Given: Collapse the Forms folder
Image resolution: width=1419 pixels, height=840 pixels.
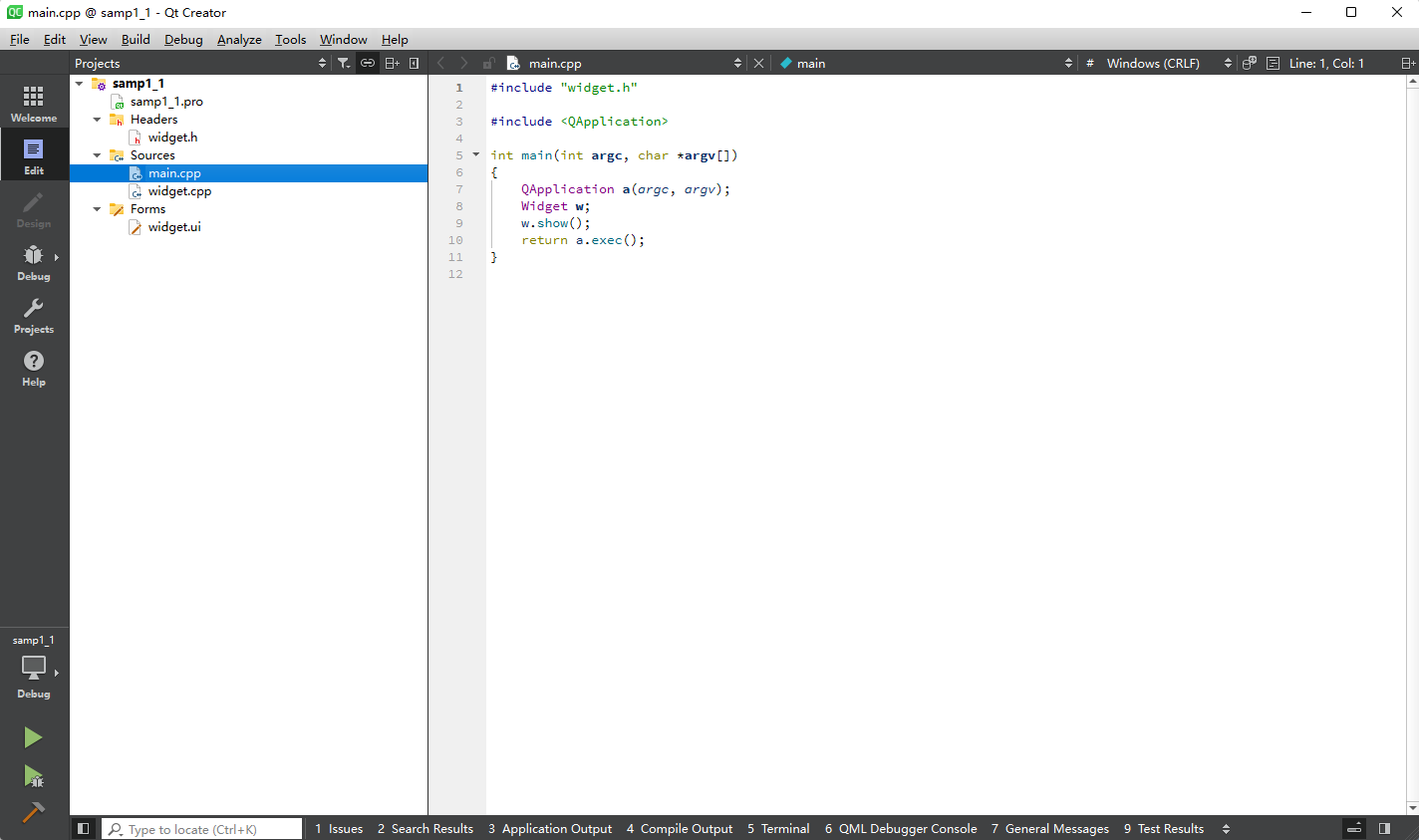Looking at the screenshot, I should pyautogui.click(x=97, y=209).
